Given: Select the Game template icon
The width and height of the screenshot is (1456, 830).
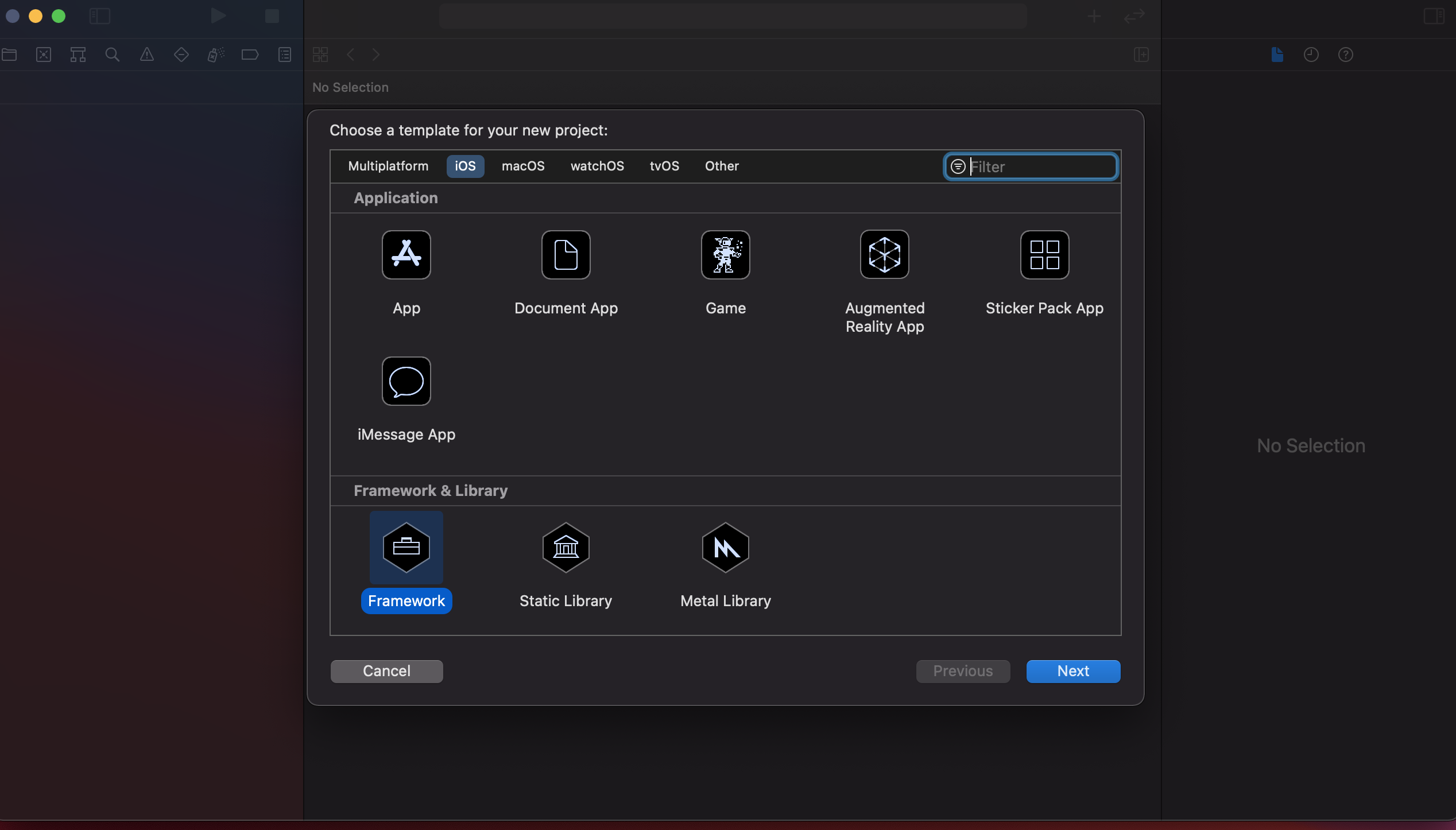Looking at the screenshot, I should 725,255.
